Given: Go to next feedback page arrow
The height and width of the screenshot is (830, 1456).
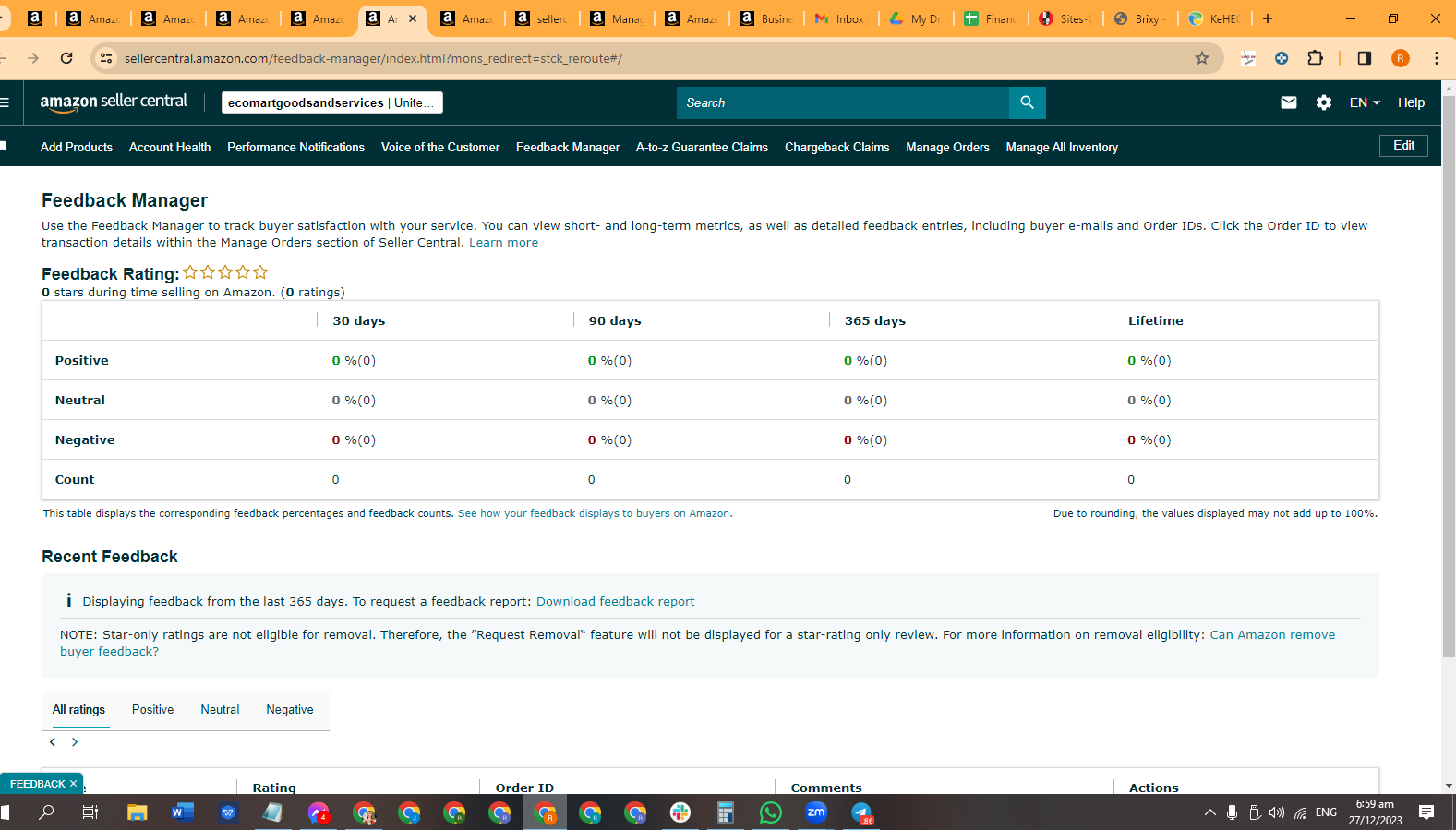Looking at the screenshot, I should [75, 742].
